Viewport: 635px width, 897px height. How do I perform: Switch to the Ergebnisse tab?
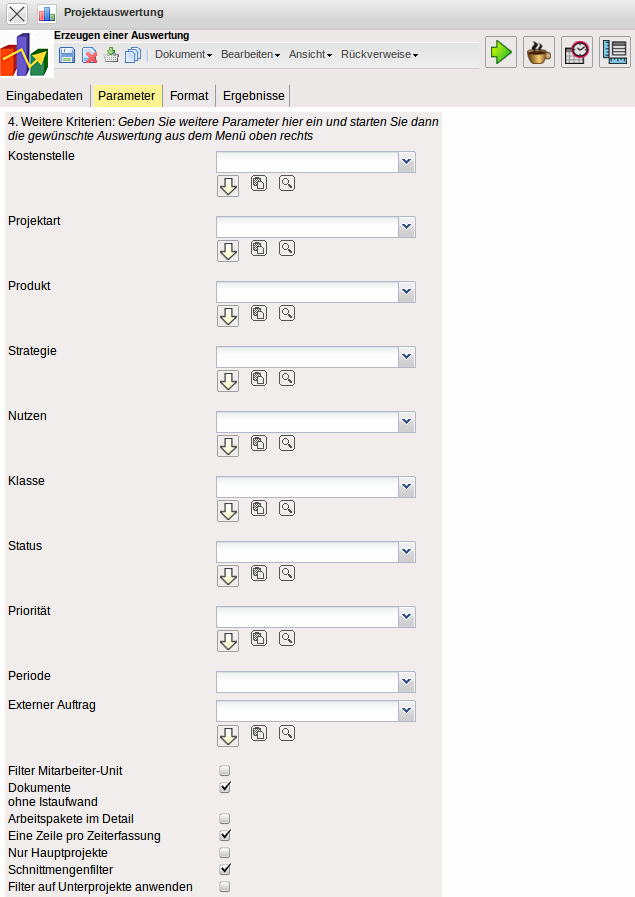[x=254, y=96]
